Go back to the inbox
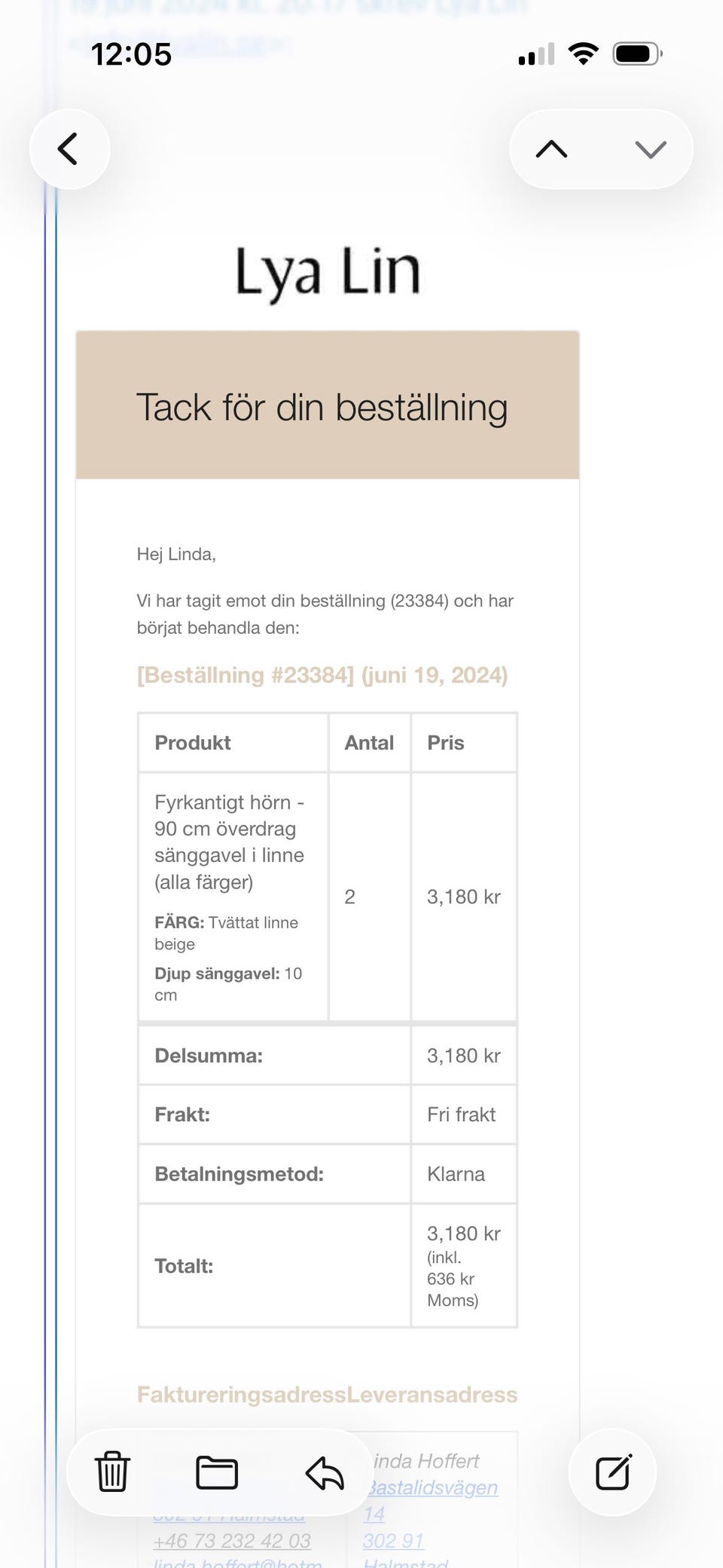This screenshot has width=723, height=1568. (69, 148)
